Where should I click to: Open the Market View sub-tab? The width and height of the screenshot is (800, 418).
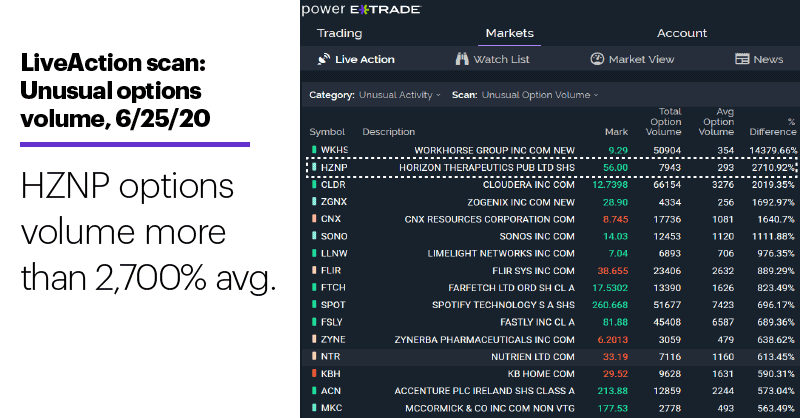[x=632, y=59]
